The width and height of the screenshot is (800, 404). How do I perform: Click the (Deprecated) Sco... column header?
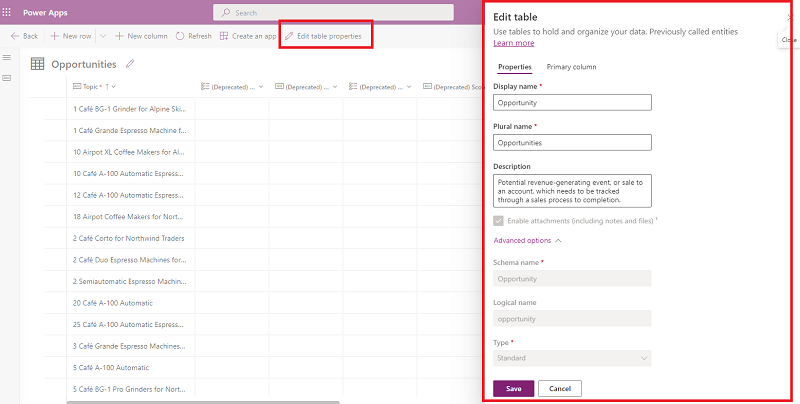pyautogui.click(x=453, y=87)
